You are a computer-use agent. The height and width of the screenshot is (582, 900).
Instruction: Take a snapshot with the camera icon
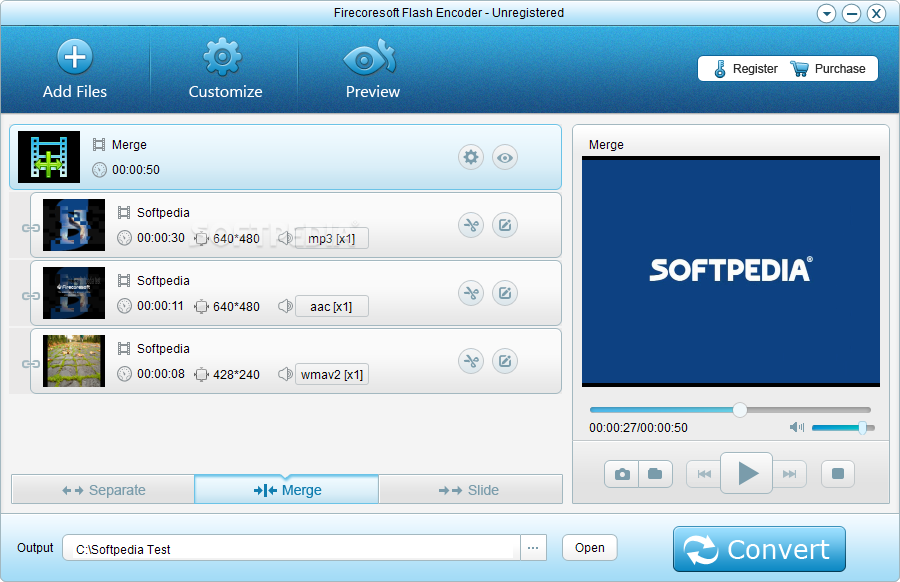click(622, 474)
